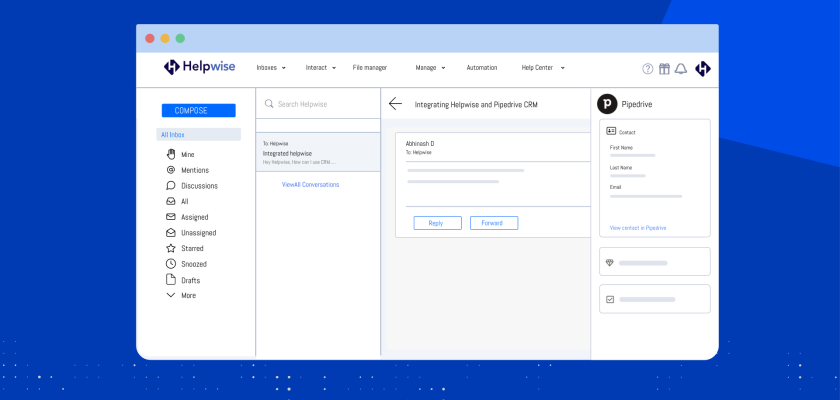Open notifications bell icon

(681, 69)
